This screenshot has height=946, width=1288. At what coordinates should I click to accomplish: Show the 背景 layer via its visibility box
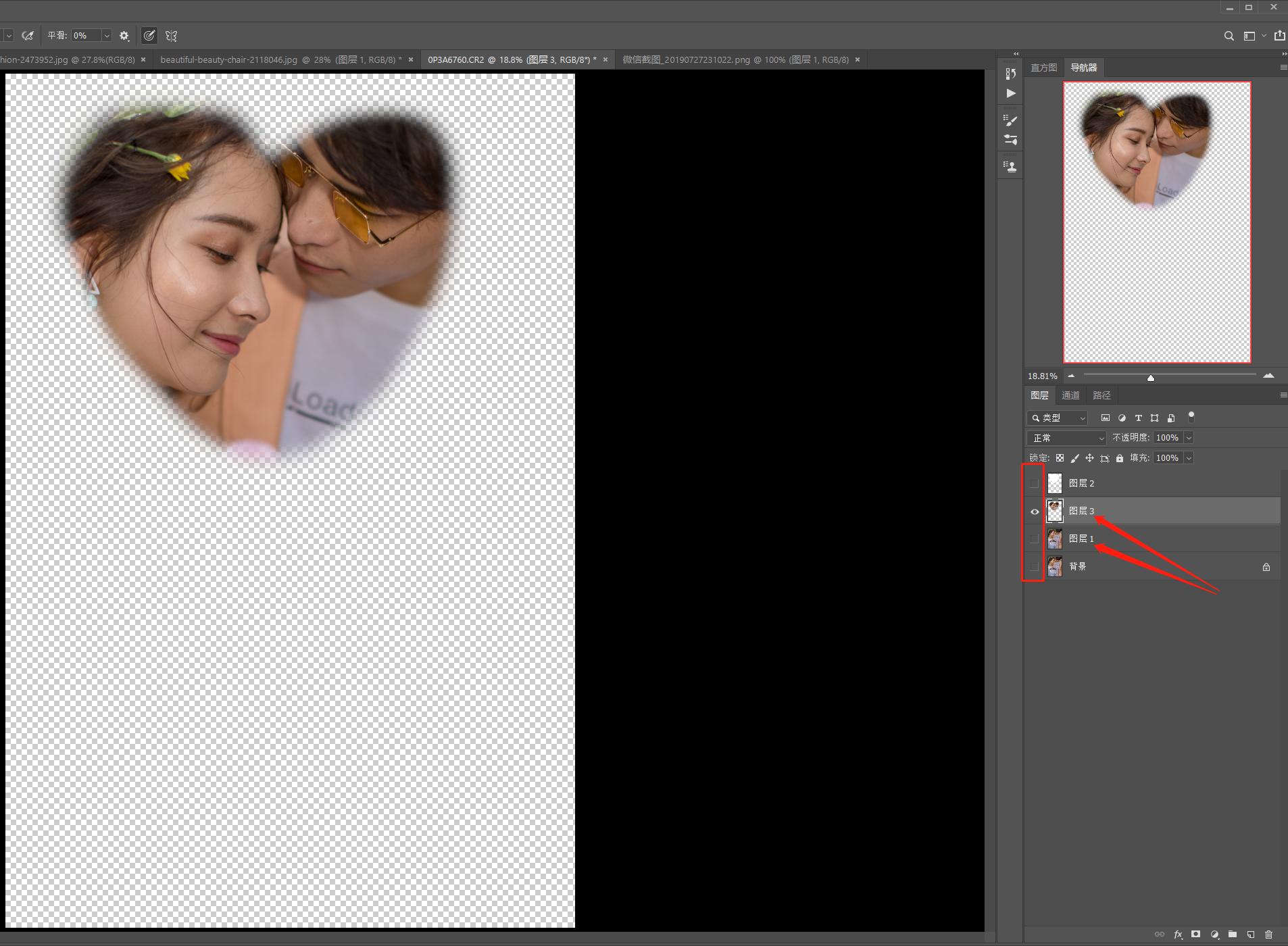click(1034, 567)
